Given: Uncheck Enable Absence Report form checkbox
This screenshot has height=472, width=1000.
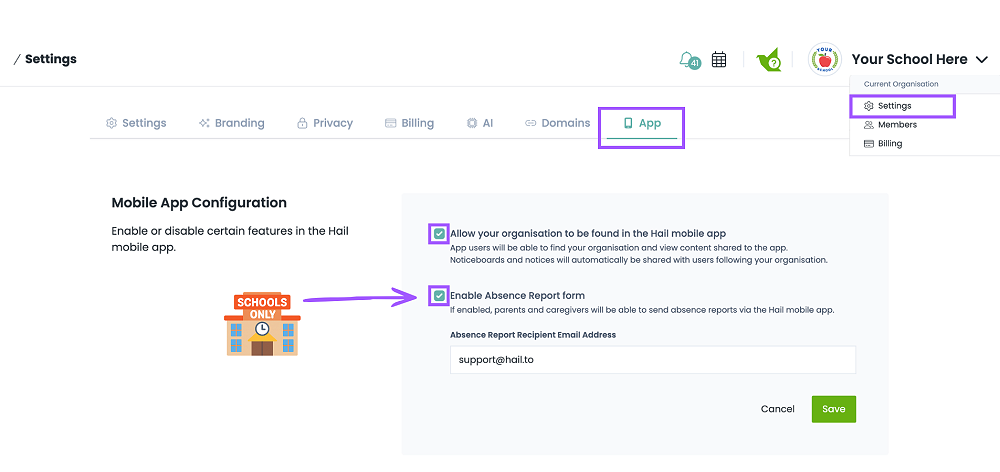Looking at the screenshot, I should [439, 296].
